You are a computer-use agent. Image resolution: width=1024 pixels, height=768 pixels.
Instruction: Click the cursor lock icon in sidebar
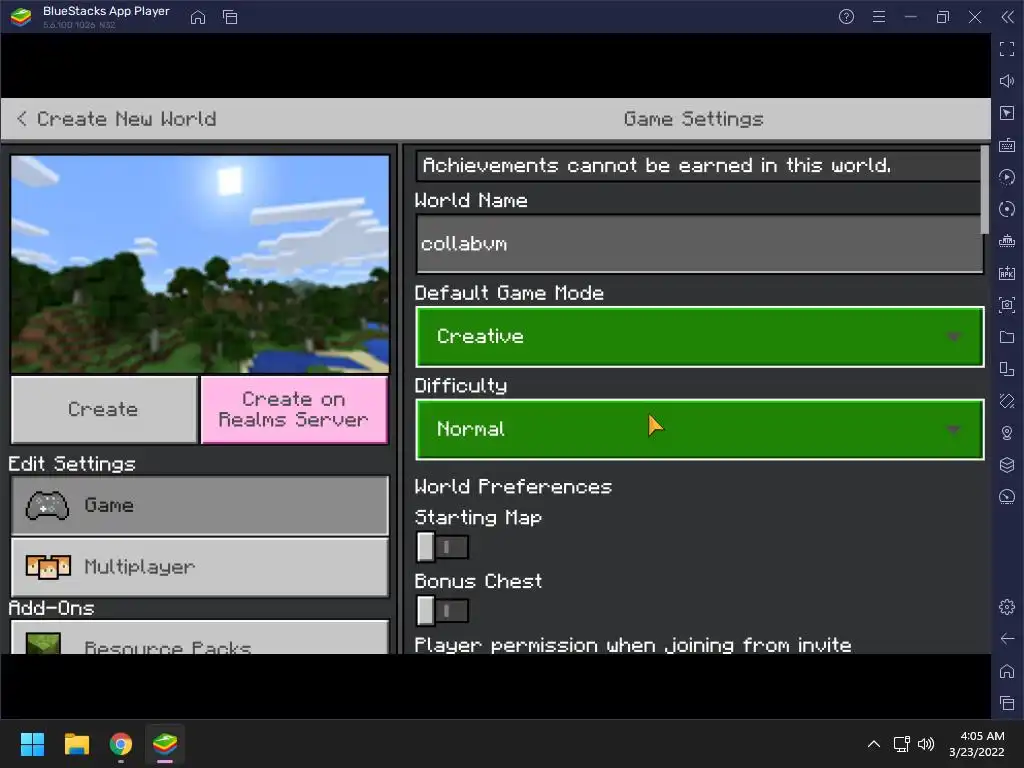pos(1007,113)
